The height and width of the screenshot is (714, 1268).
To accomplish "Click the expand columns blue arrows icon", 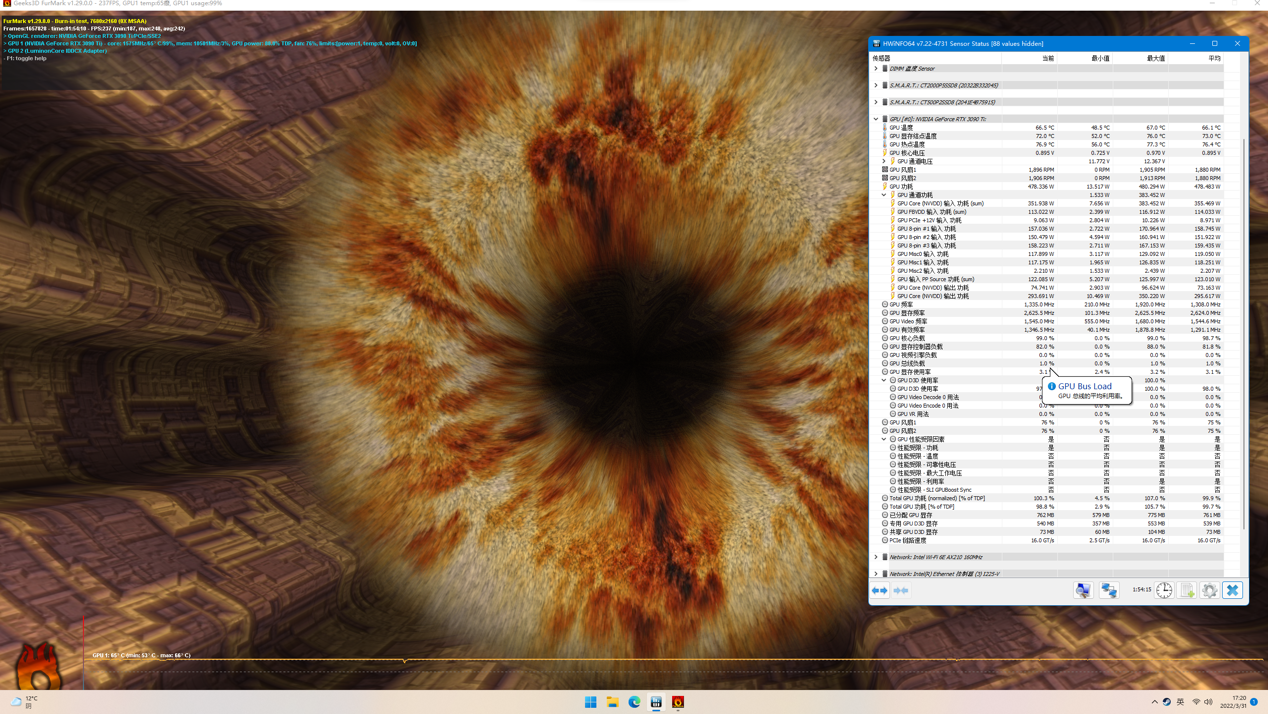I will pos(879,591).
